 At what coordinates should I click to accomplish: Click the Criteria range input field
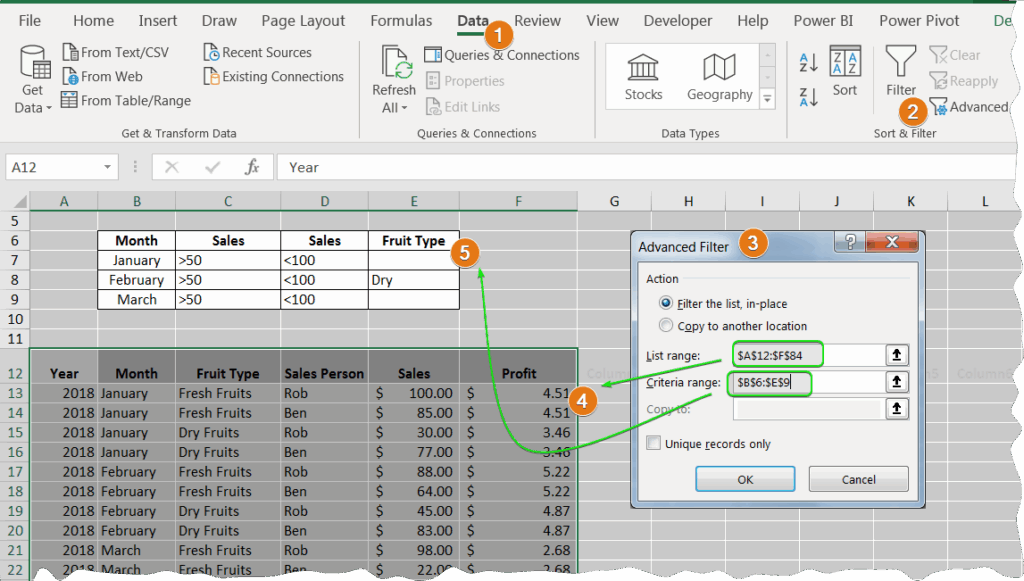[807, 382]
